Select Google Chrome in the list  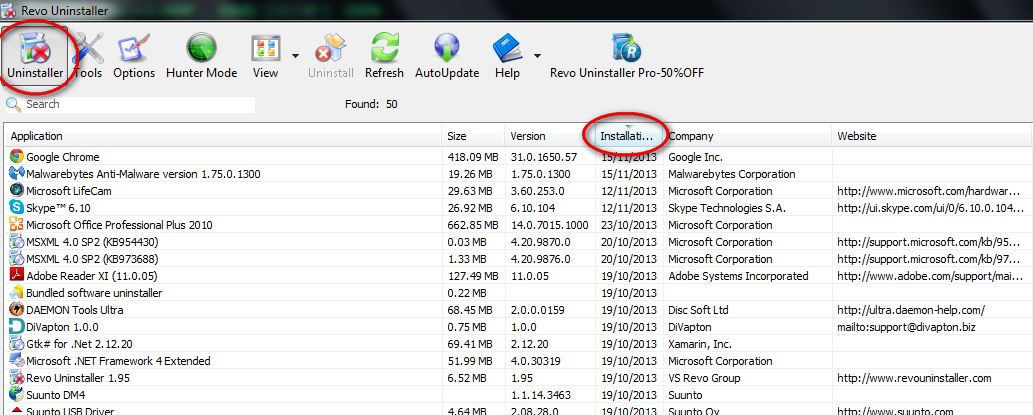point(63,157)
